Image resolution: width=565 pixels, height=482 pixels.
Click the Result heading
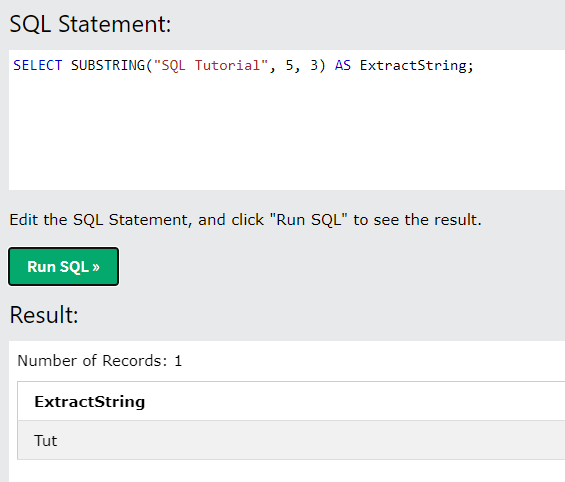(x=44, y=315)
